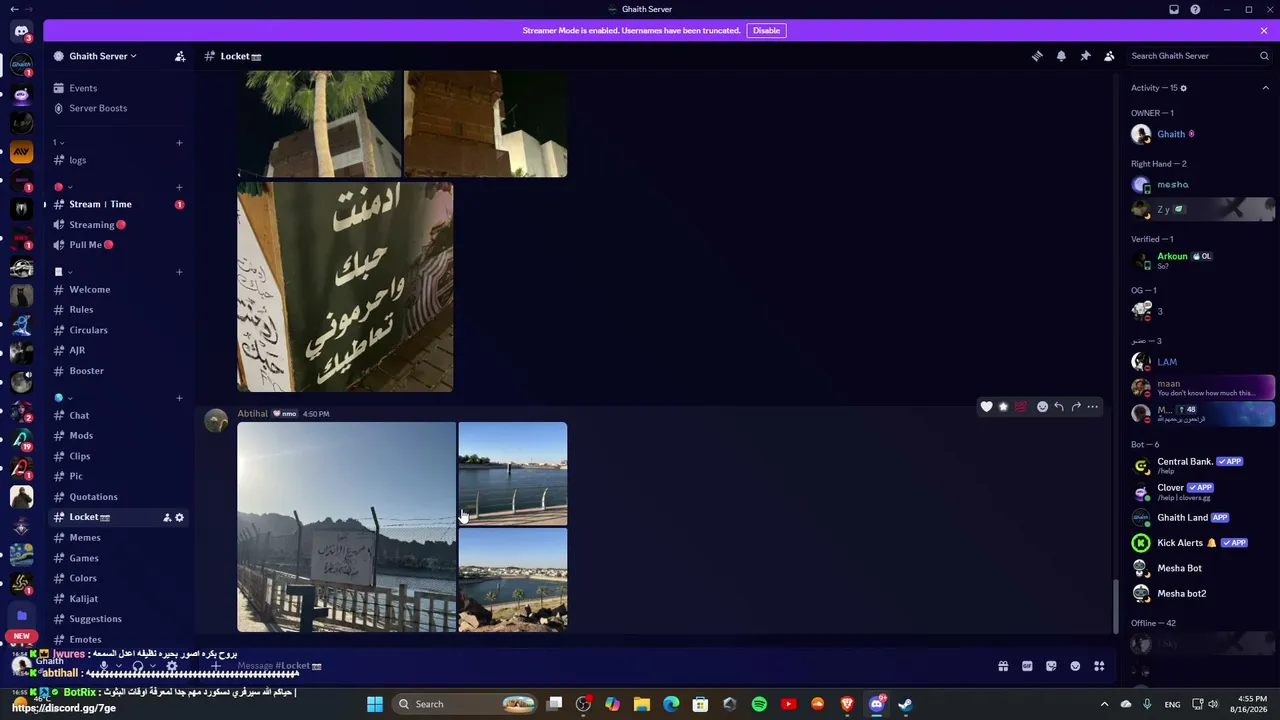Dismiss the Streamer Mode banner

click(1264, 31)
